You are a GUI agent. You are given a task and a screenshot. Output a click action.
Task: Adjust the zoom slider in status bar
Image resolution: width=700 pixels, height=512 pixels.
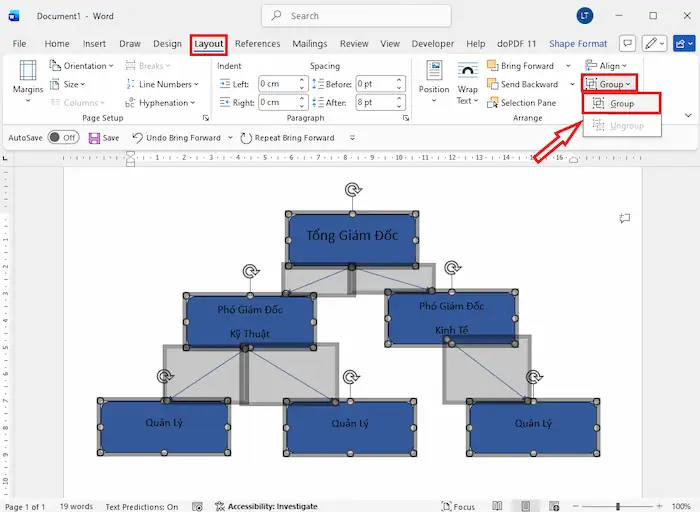point(618,506)
